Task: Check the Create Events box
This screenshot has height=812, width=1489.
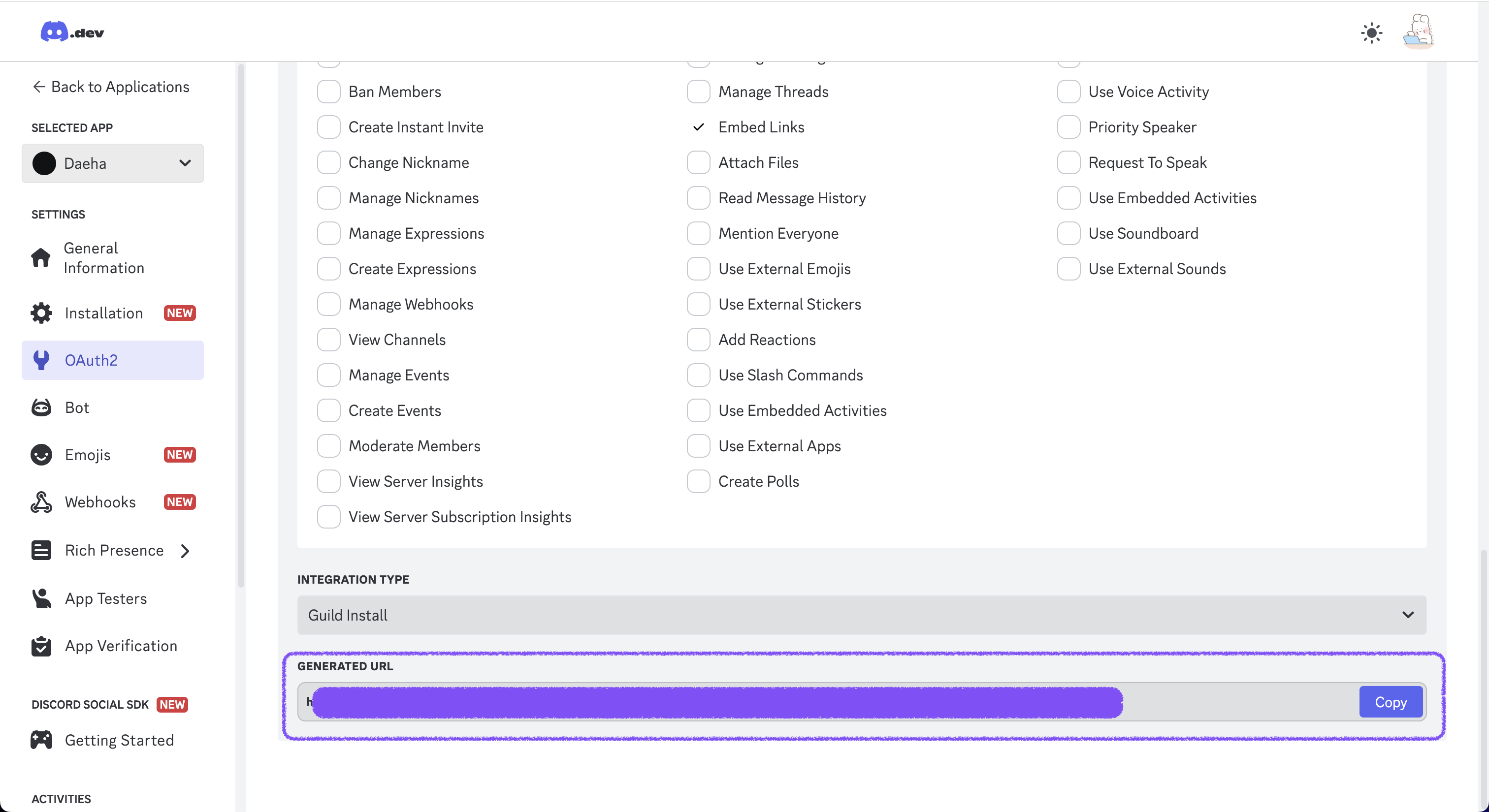Action: click(x=328, y=410)
